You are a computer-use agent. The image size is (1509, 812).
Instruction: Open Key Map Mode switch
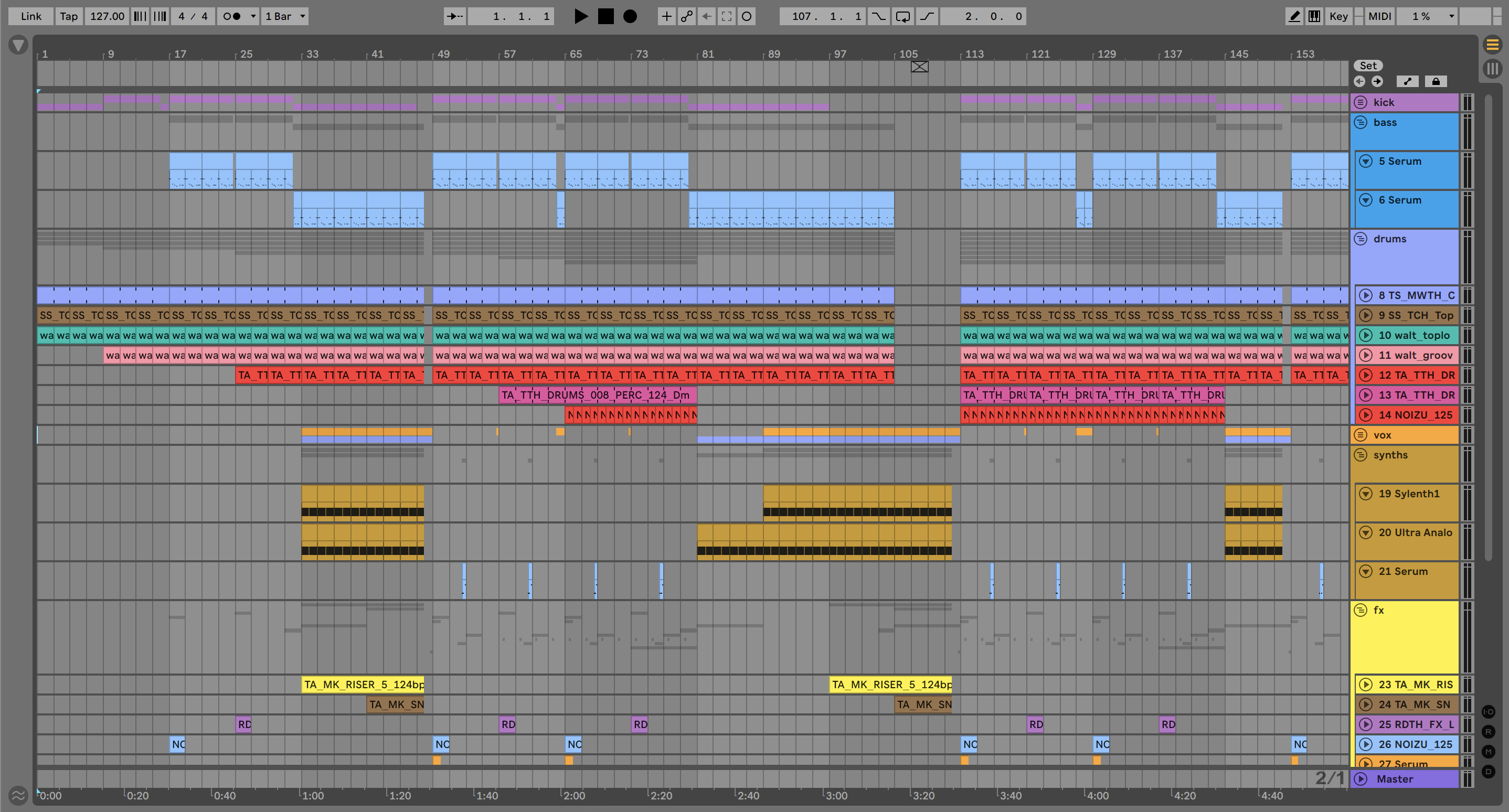coord(1338,16)
